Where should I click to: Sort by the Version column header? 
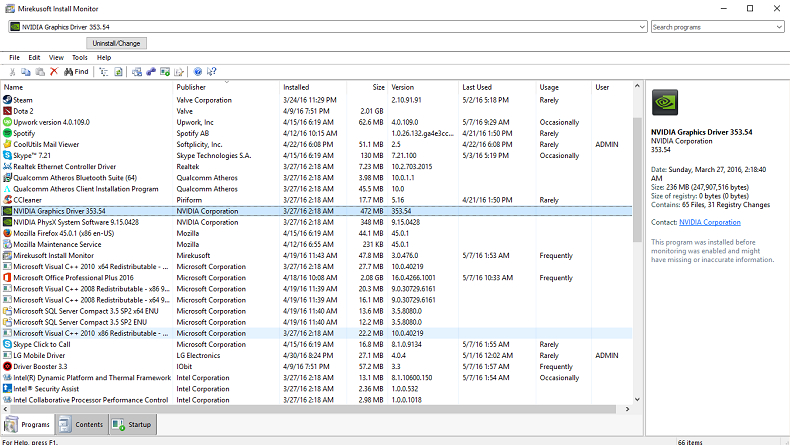click(x=423, y=87)
